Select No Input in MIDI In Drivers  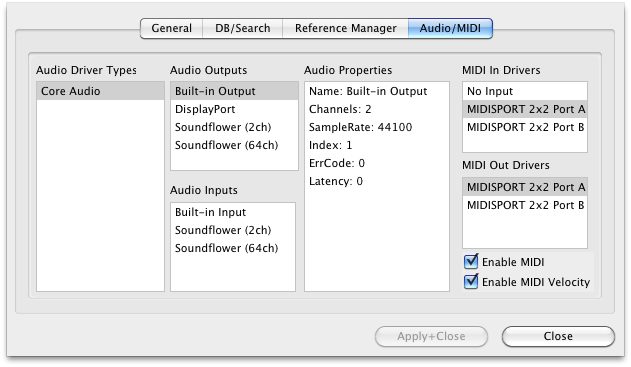pyautogui.click(x=525, y=91)
